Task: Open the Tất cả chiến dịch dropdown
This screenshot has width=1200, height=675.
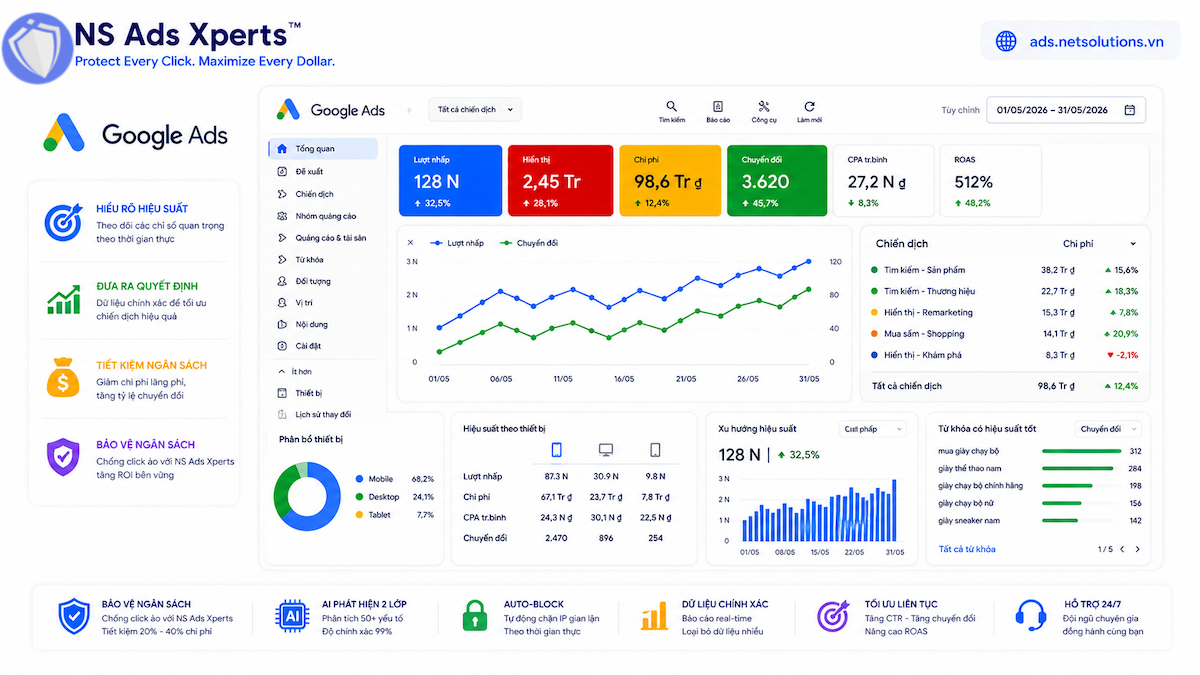Action: 475,110
